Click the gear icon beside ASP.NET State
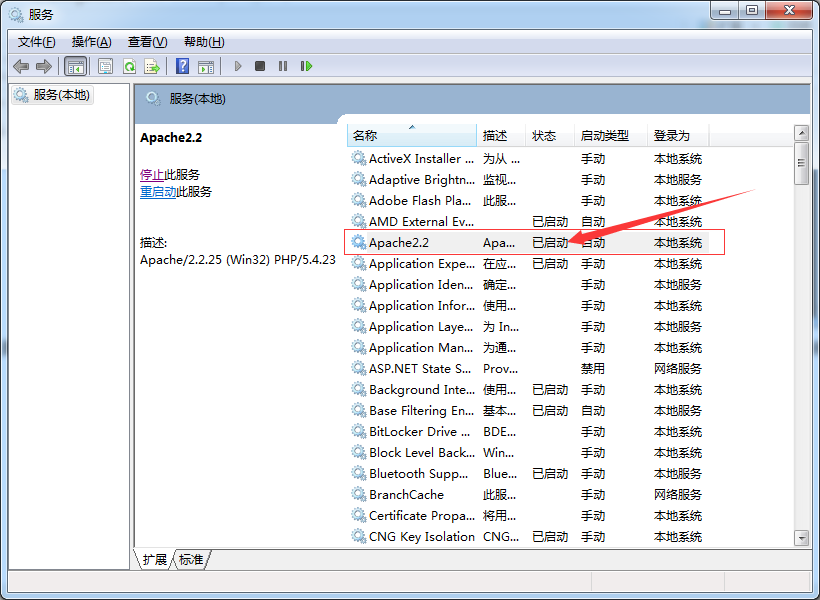The height and width of the screenshot is (600, 820). 358,368
